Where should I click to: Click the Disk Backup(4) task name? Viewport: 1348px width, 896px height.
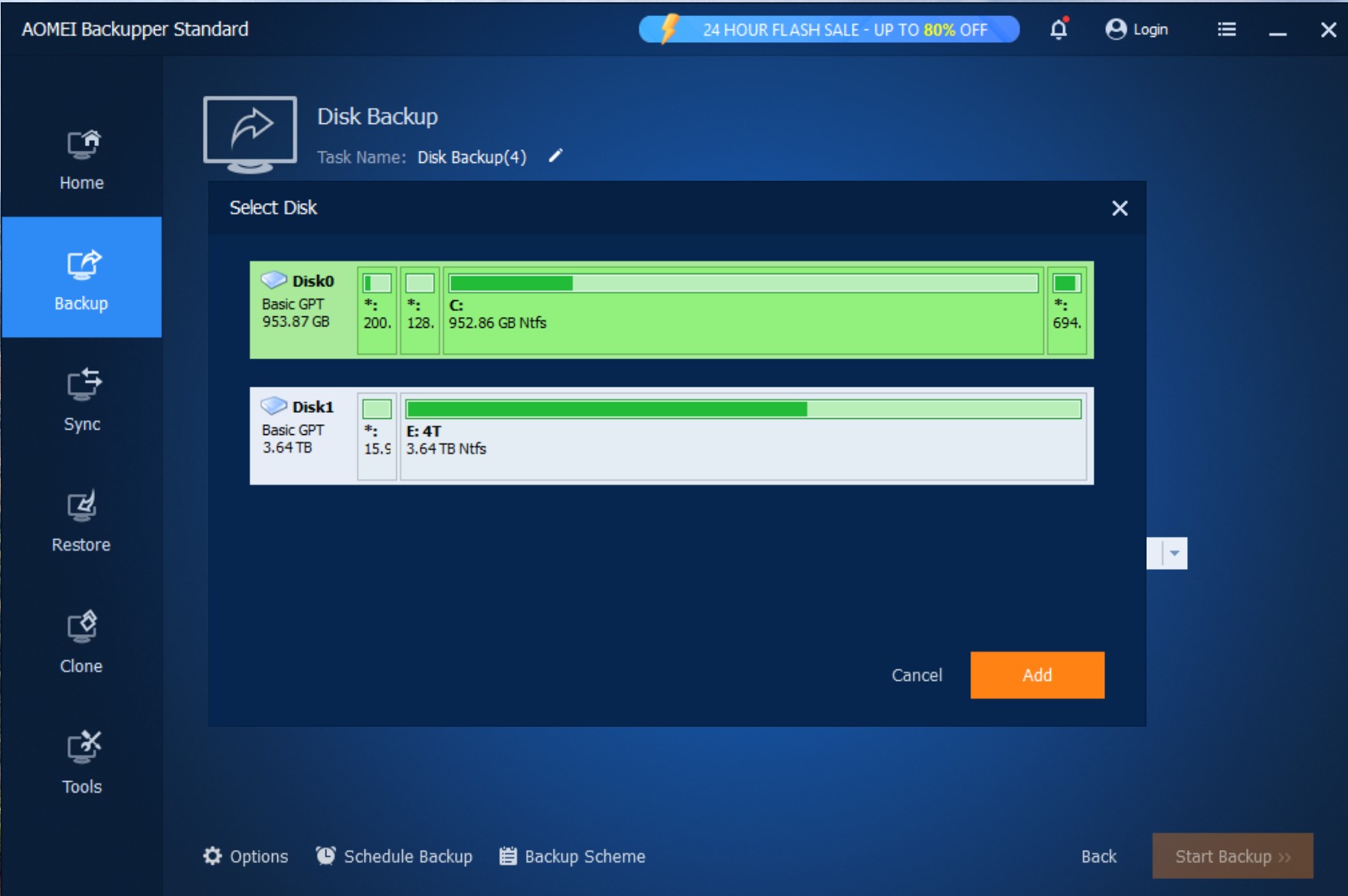tap(472, 157)
